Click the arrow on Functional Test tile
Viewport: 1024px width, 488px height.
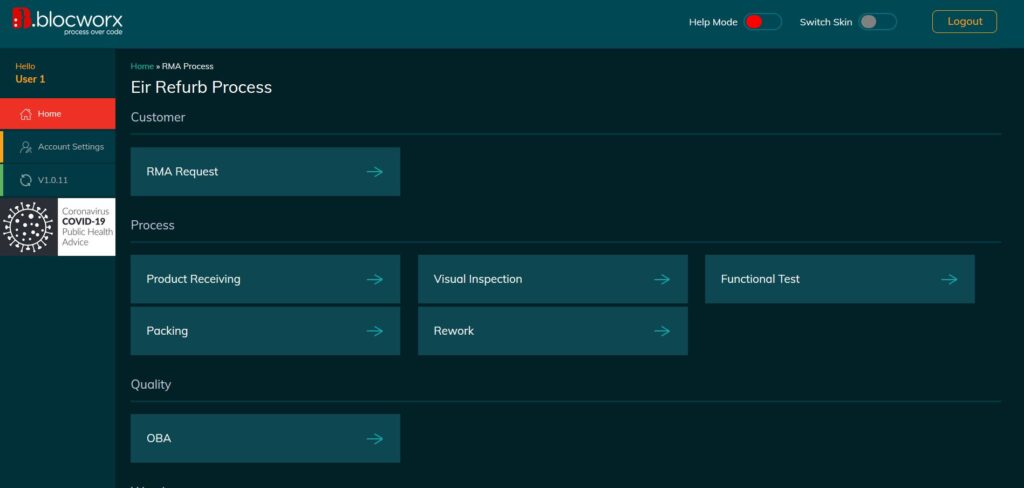coord(950,279)
